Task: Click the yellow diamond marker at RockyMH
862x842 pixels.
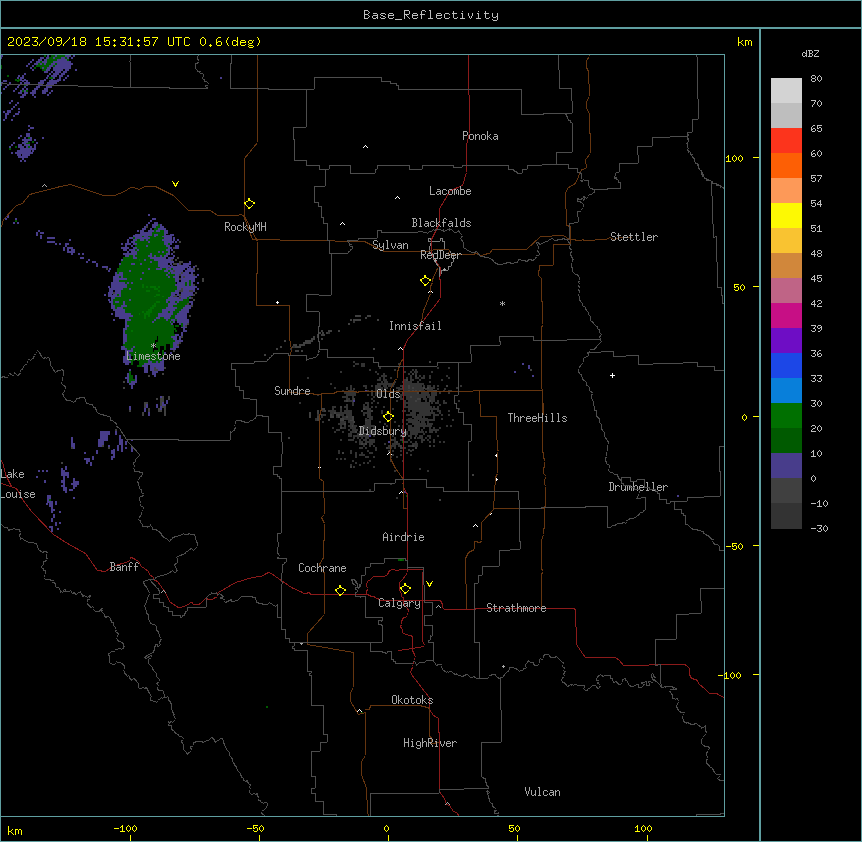Action: tap(250, 204)
